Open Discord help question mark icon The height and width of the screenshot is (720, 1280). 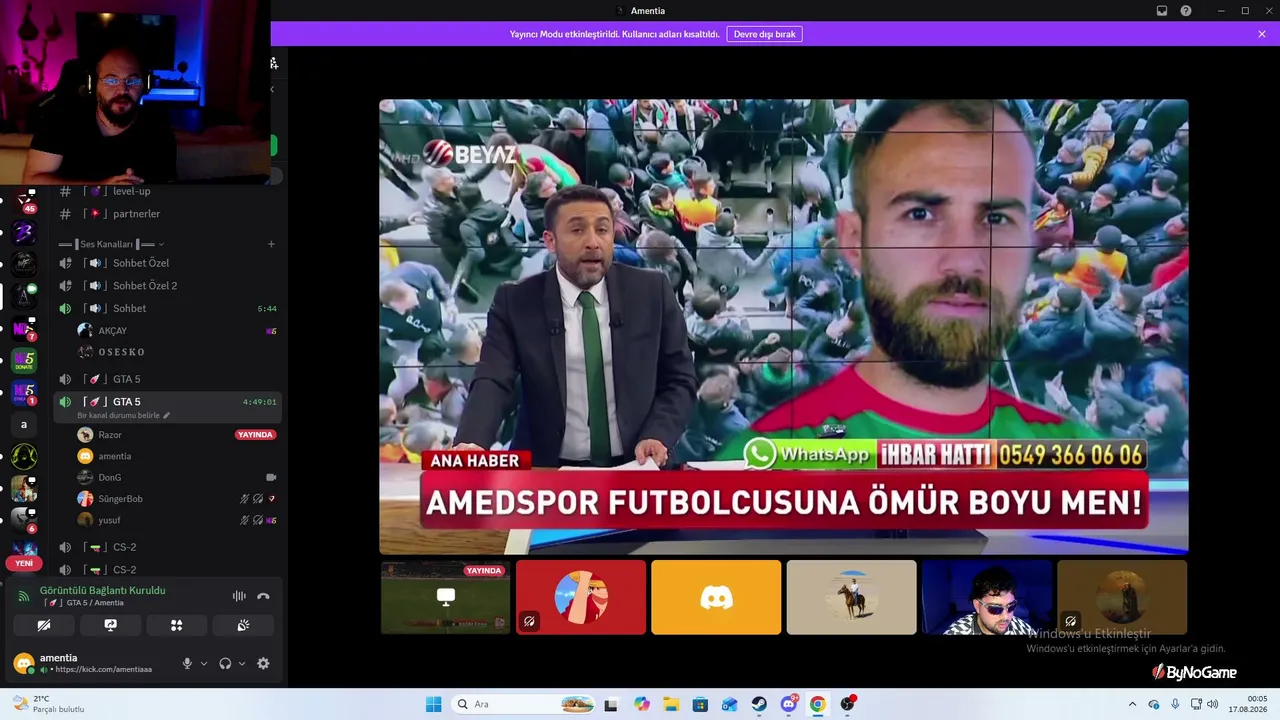coord(1186,11)
